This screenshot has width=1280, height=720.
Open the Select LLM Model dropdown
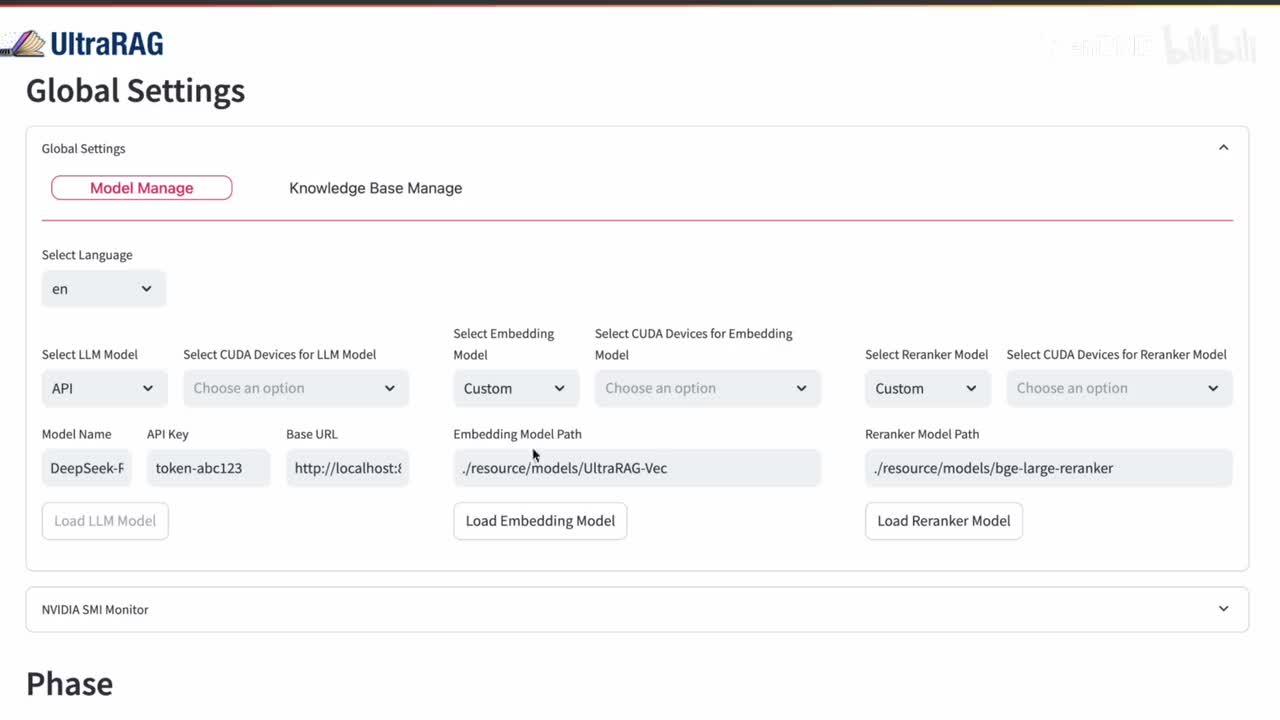tap(104, 388)
